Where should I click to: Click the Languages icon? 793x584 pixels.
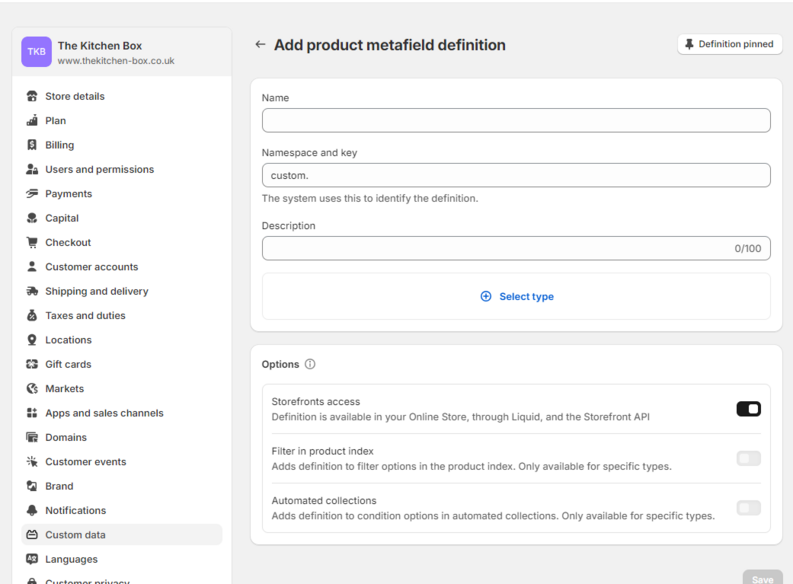point(32,559)
